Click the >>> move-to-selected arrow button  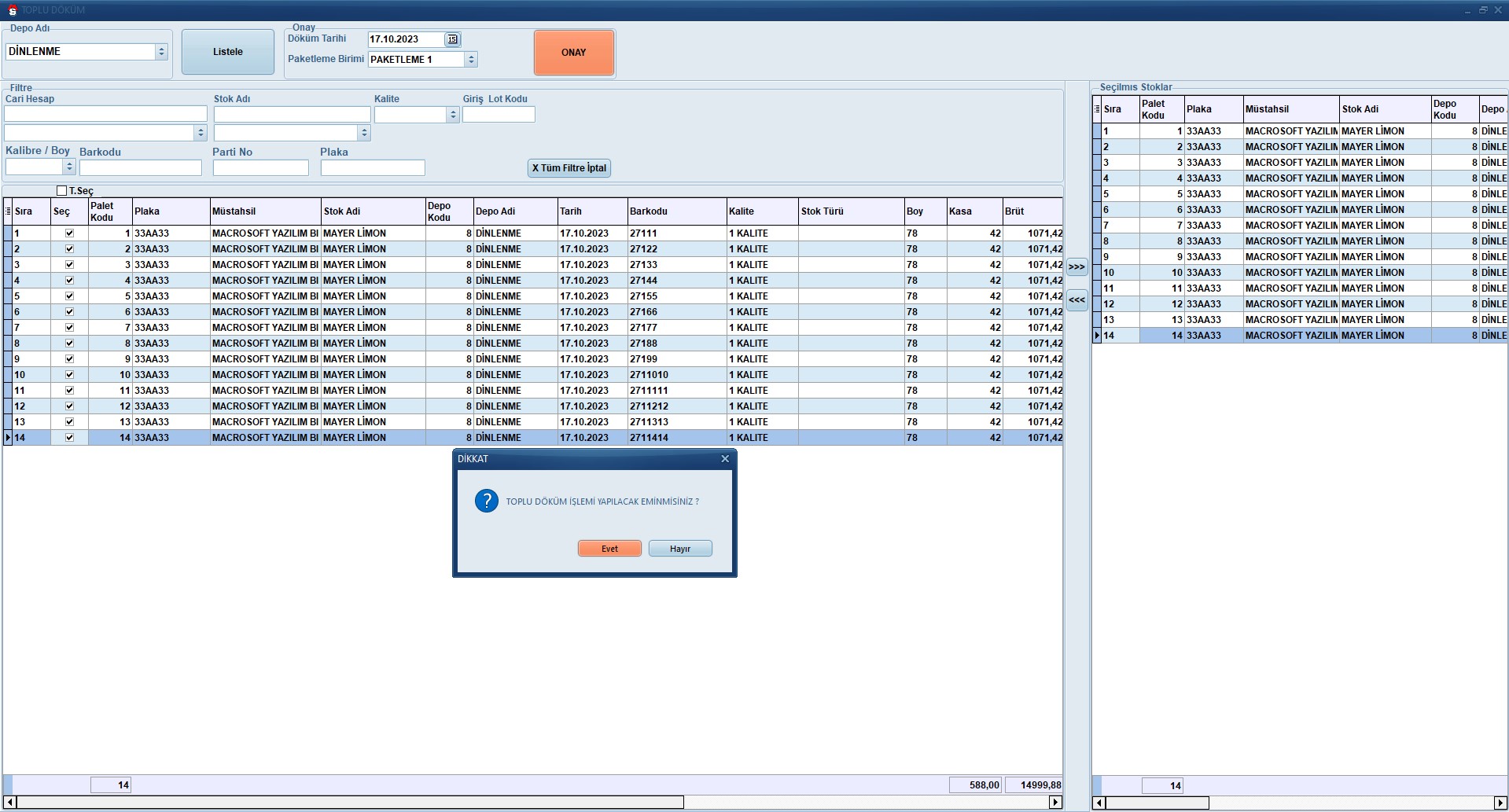tap(1077, 267)
